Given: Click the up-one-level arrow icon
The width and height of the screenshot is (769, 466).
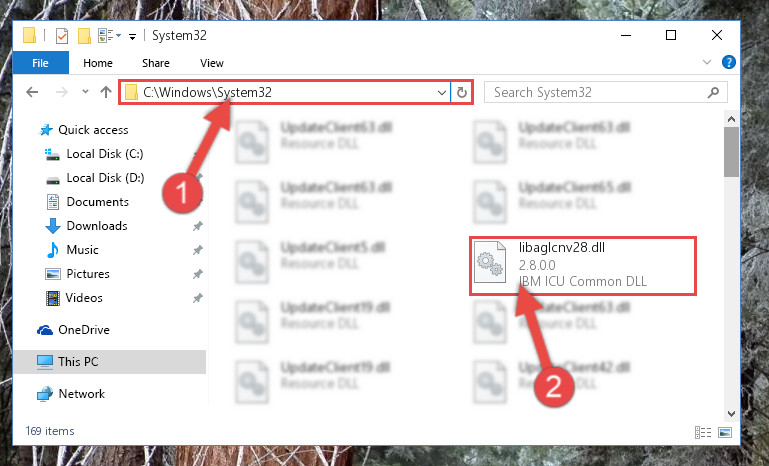Looking at the screenshot, I should tap(105, 92).
